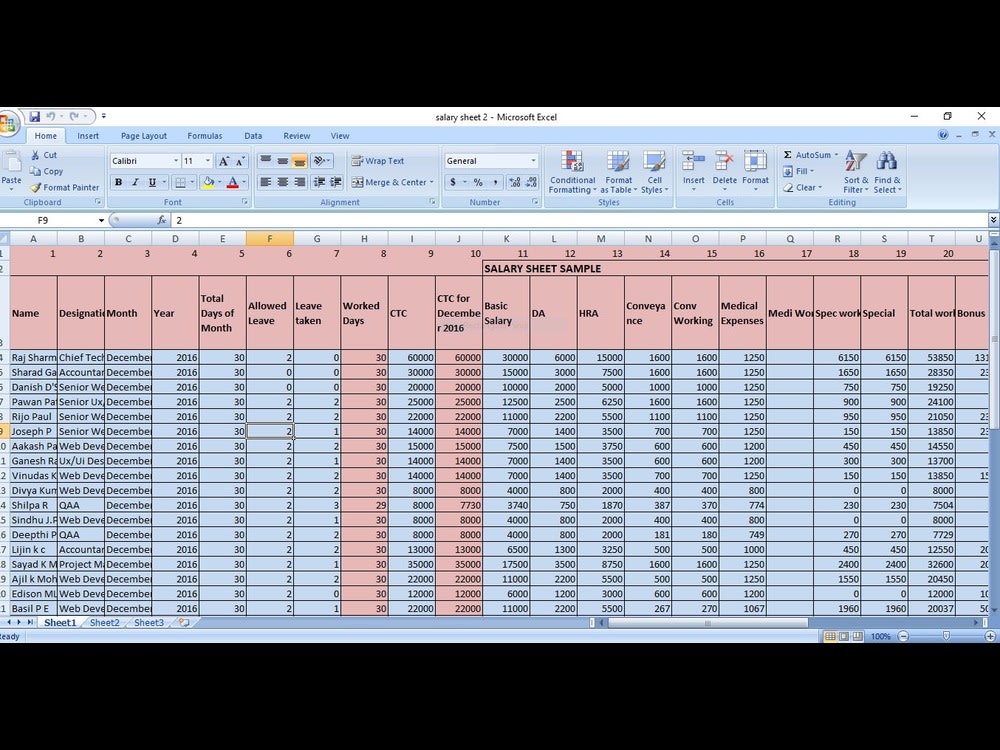Click the formula bar input

click(x=579, y=220)
